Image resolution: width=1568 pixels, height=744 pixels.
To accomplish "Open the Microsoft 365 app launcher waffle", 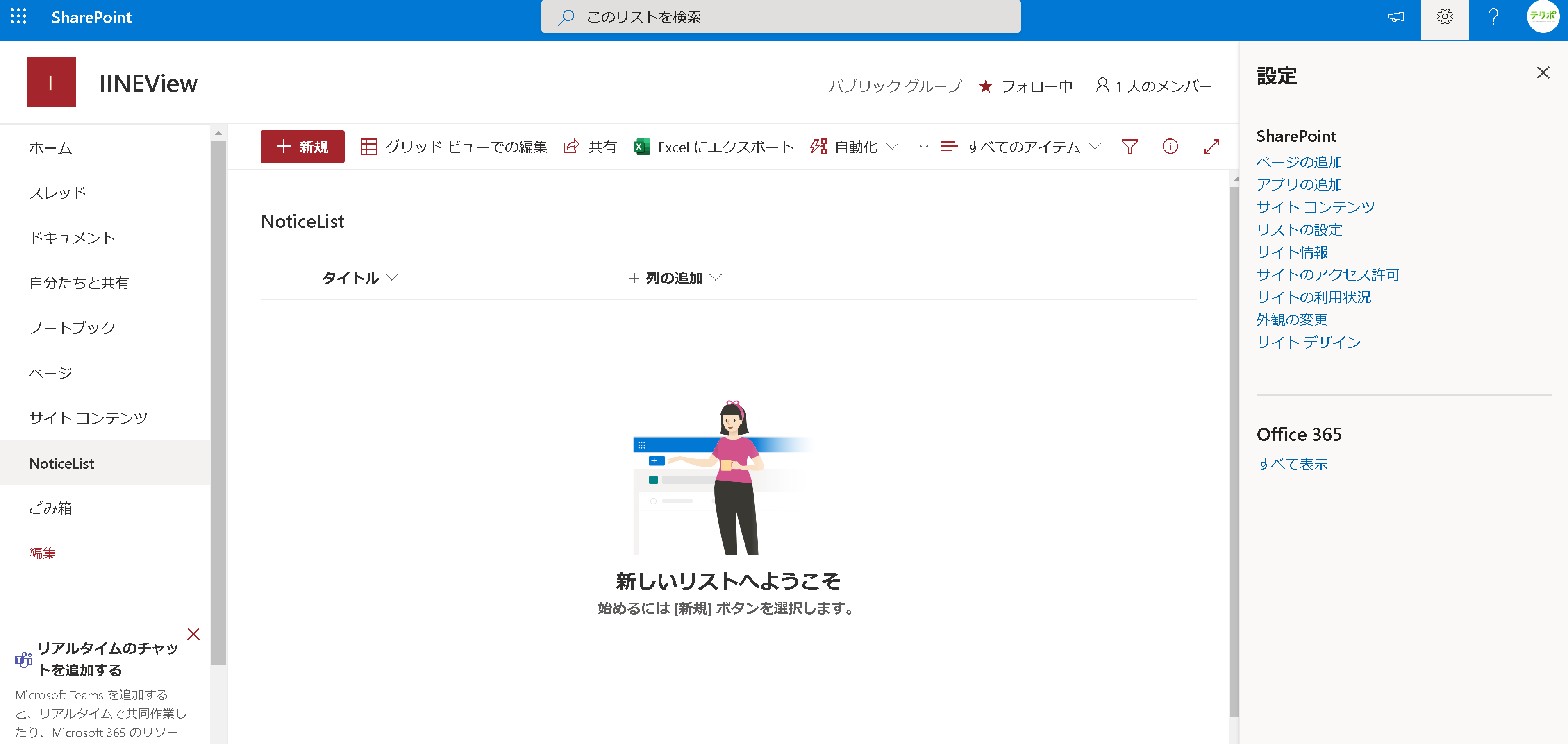I will (18, 17).
